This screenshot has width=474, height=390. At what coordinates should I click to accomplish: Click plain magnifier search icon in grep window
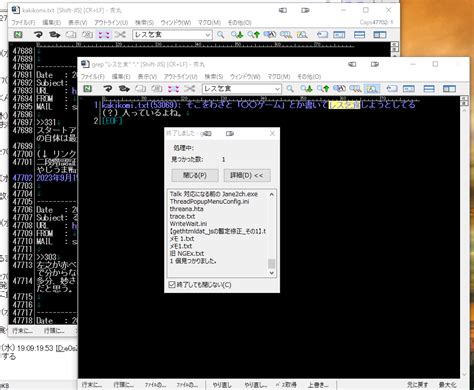pos(290,89)
